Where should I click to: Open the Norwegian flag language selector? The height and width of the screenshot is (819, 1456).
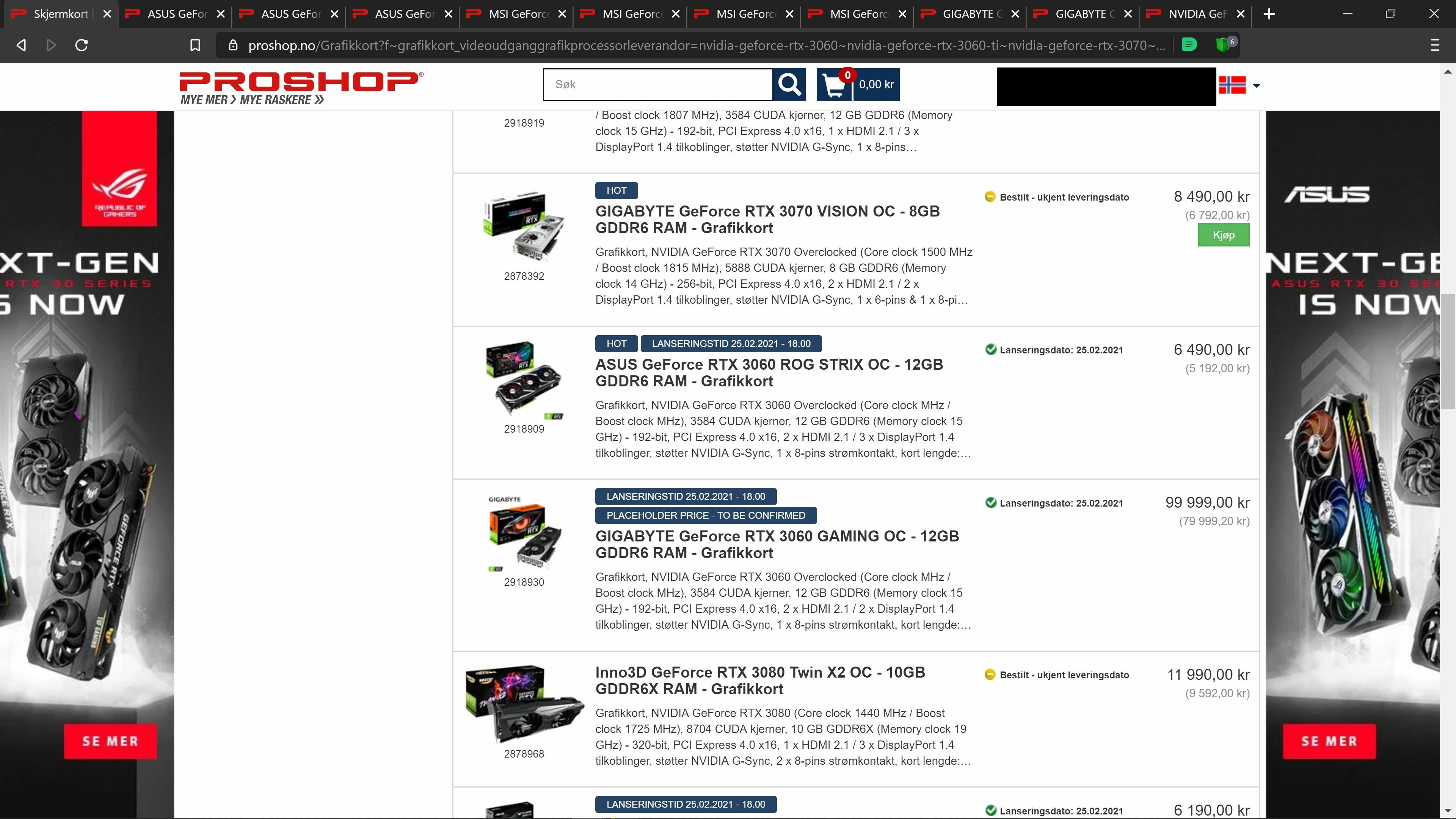pyautogui.click(x=1239, y=85)
